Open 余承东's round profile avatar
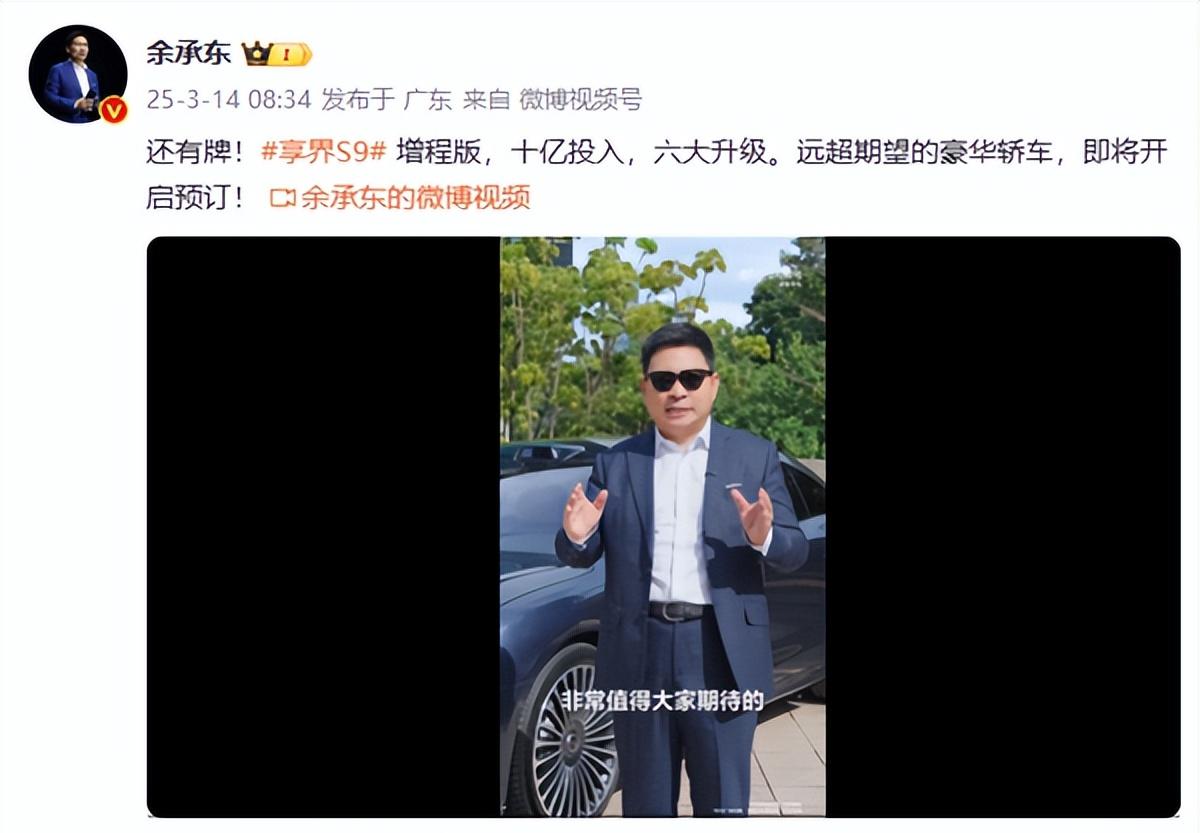This screenshot has height=833, width=1200. click(78, 74)
